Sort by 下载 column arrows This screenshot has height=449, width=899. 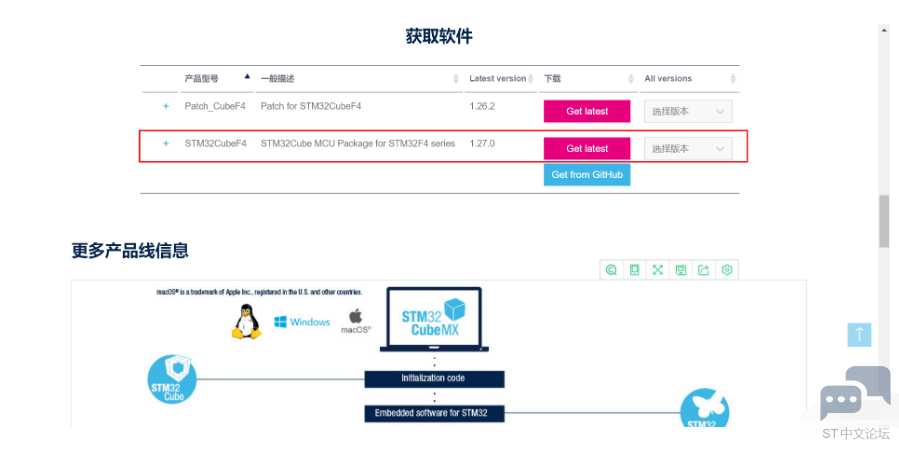point(631,79)
